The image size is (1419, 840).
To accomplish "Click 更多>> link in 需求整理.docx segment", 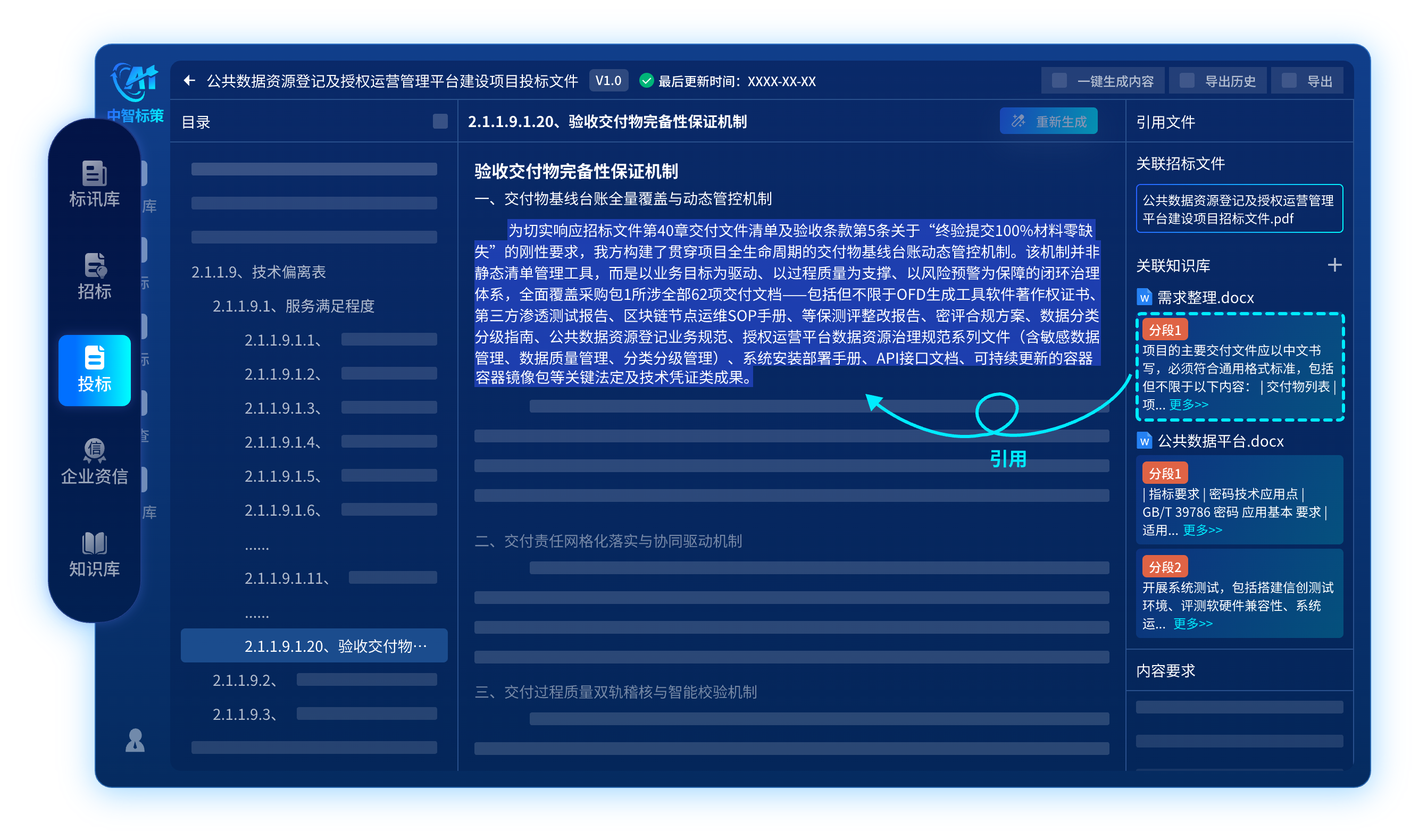I will pos(1188,404).
